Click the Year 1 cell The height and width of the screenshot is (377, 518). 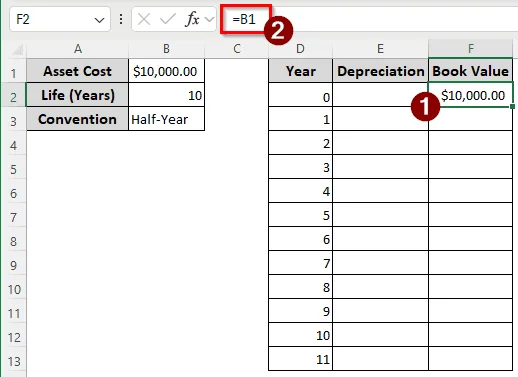300,119
